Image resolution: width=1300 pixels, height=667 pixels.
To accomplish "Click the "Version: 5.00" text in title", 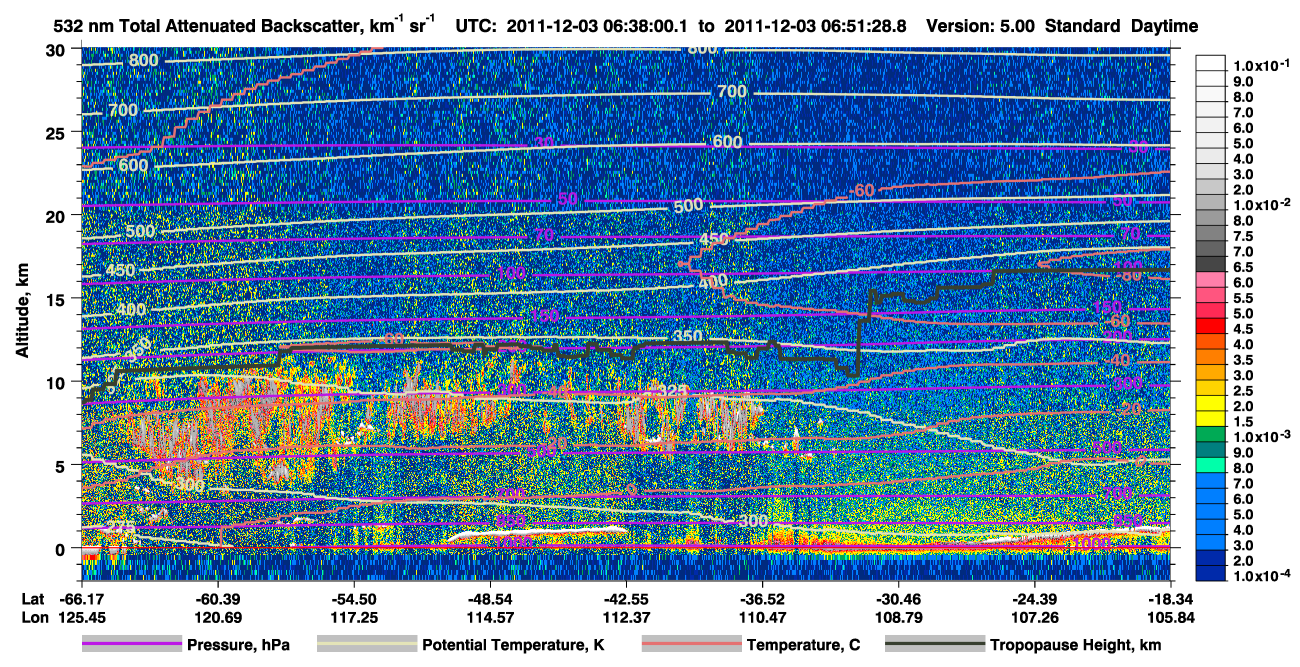I will 980,26.
